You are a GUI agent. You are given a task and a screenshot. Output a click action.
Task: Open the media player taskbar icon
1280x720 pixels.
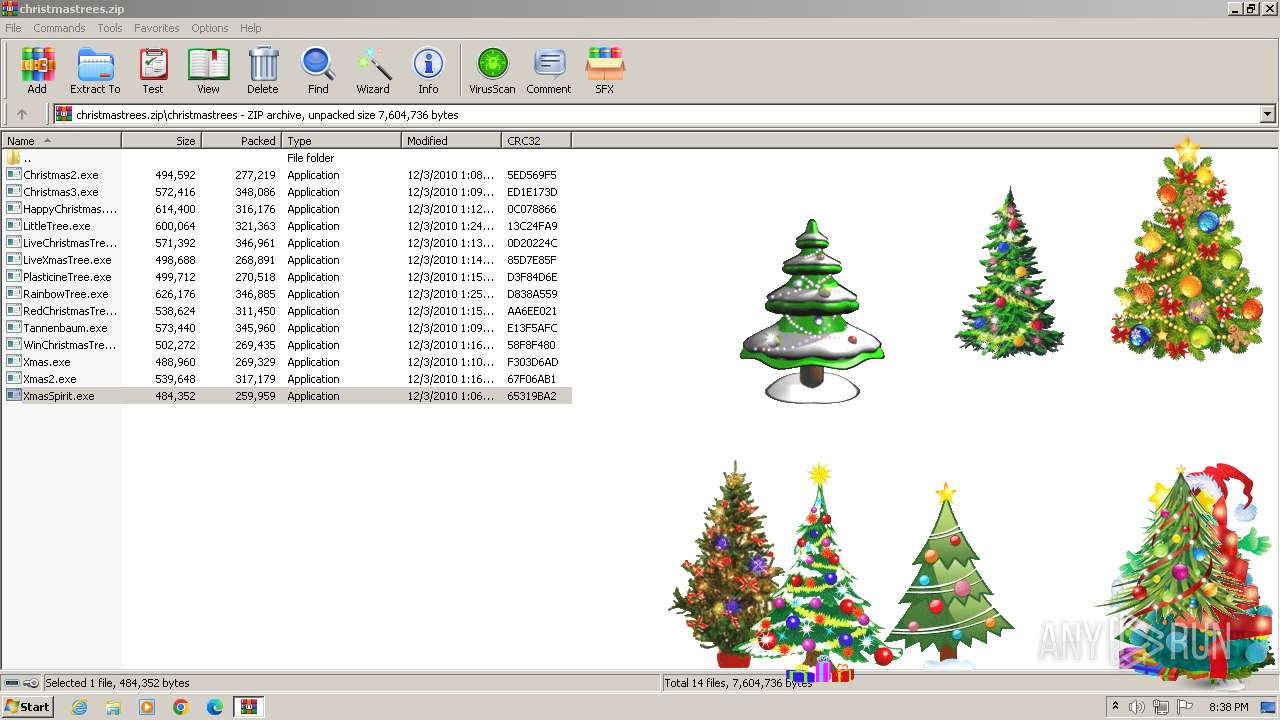point(147,707)
